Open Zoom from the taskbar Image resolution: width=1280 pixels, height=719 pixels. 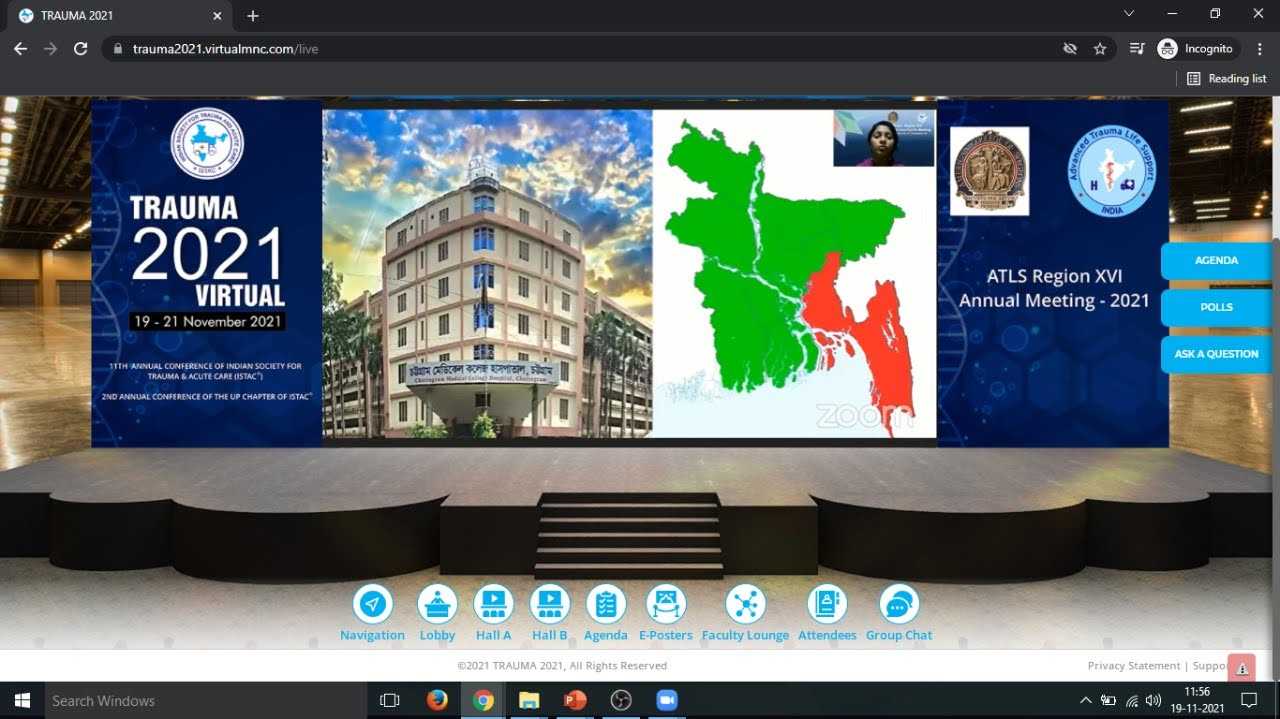(667, 701)
